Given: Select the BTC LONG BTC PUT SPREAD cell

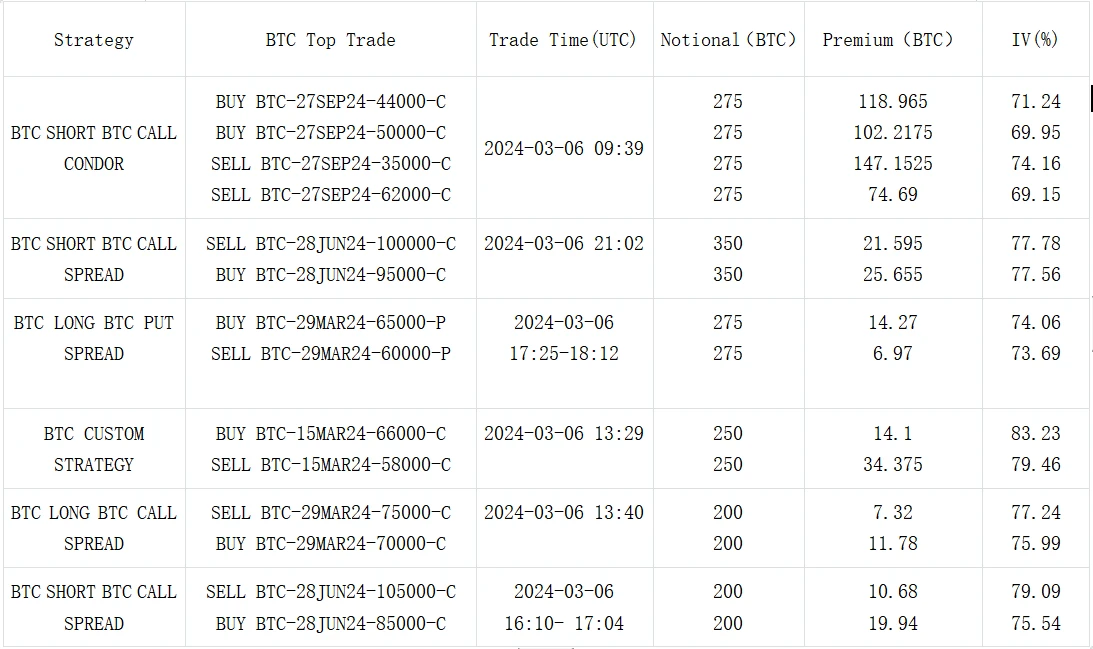Looking at the screenshot, I should pos(93,338).
